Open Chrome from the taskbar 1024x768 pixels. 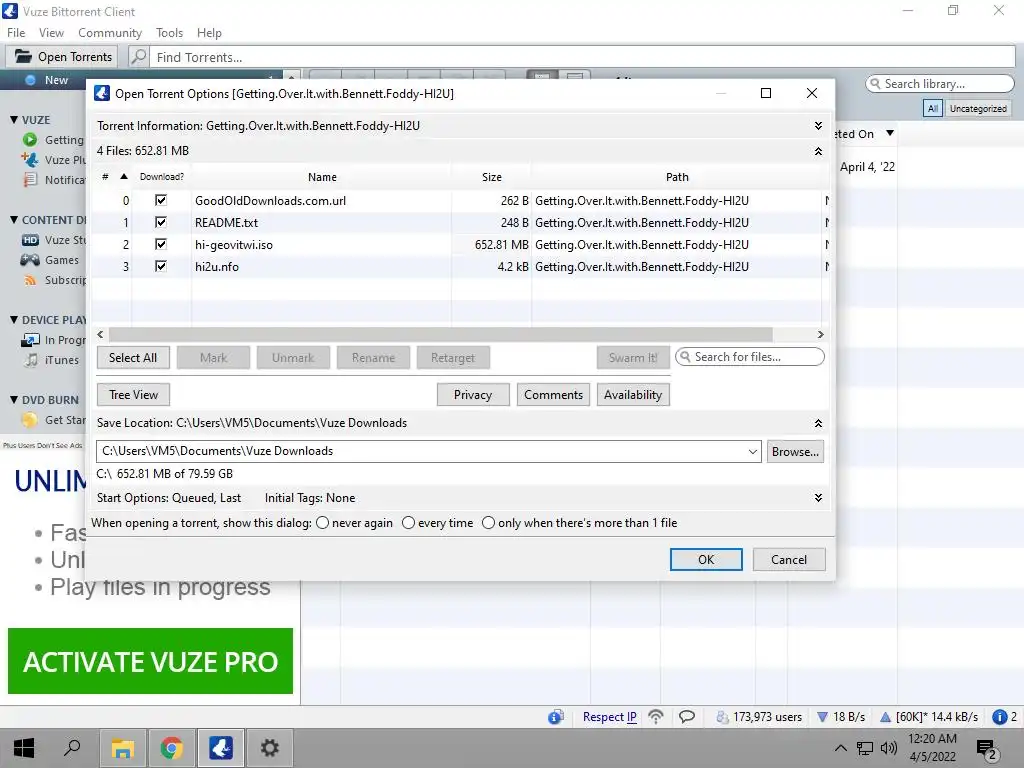pos(171,748)
